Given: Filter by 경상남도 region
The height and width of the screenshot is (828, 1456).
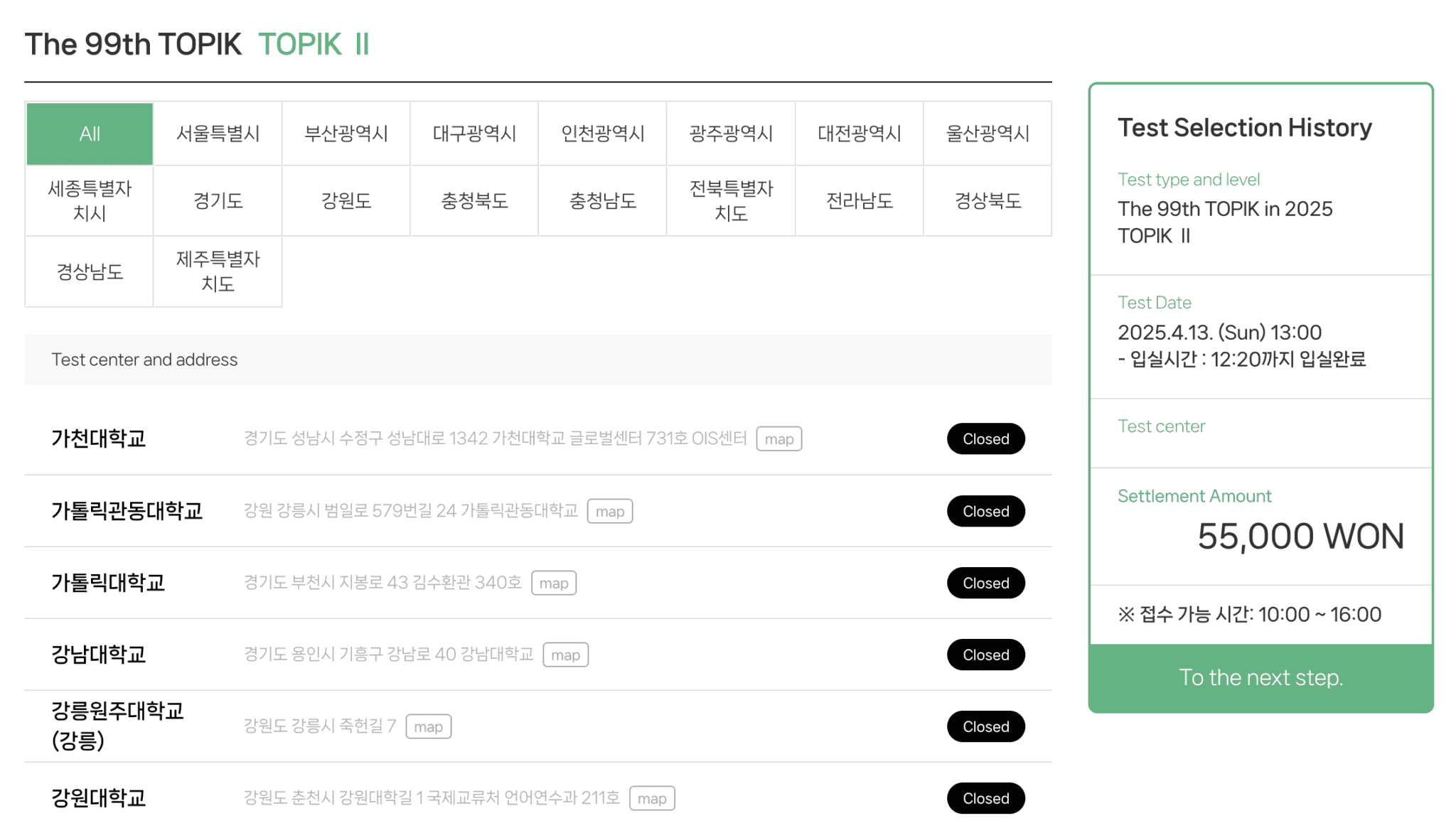Looking at the screenshot, I should 89,271.
